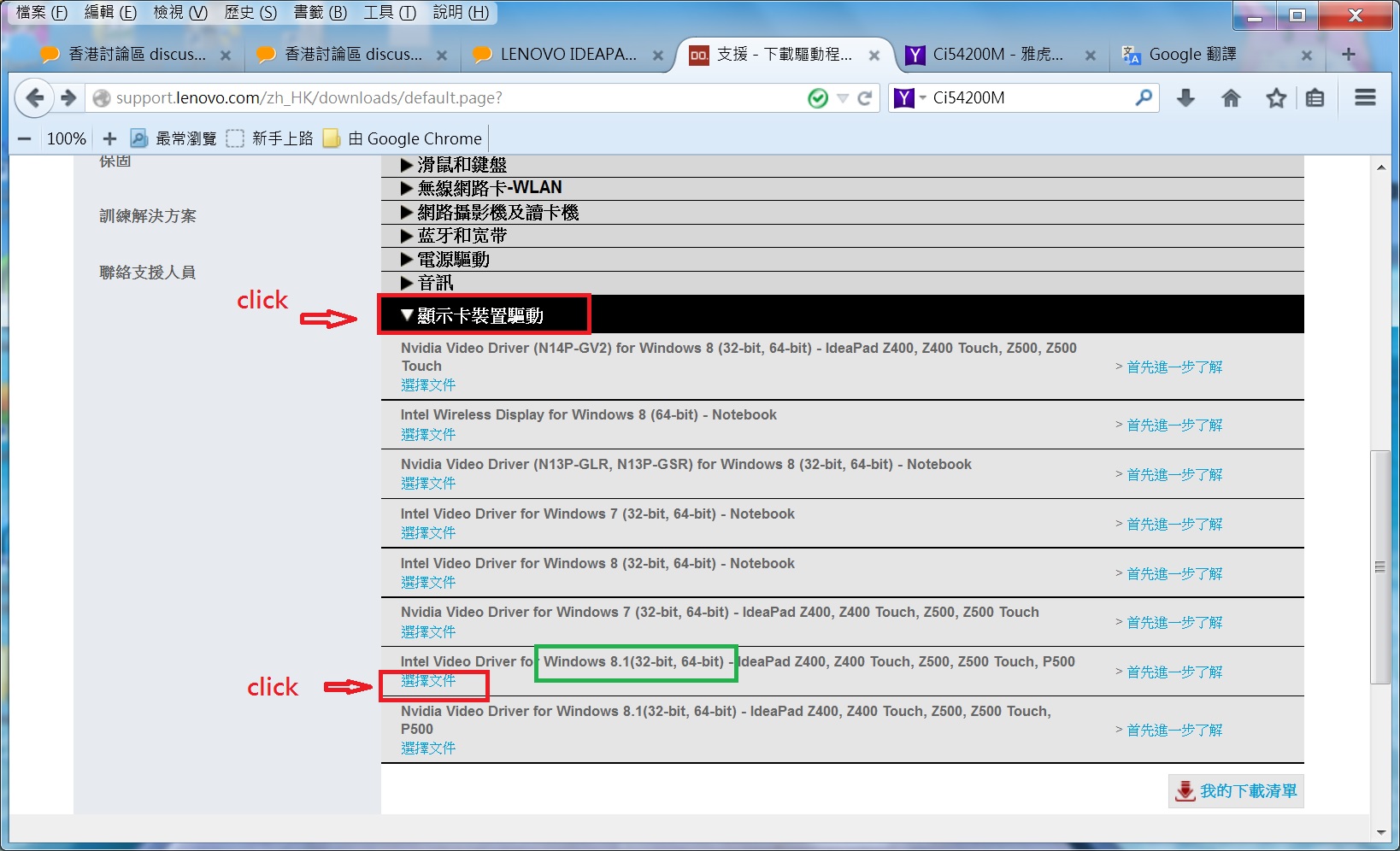Screen dimensions: 1400x851
Task: Click 選擇文件 under Intel Video Driver Windows 8.1
Action: (x=428, y=681)
